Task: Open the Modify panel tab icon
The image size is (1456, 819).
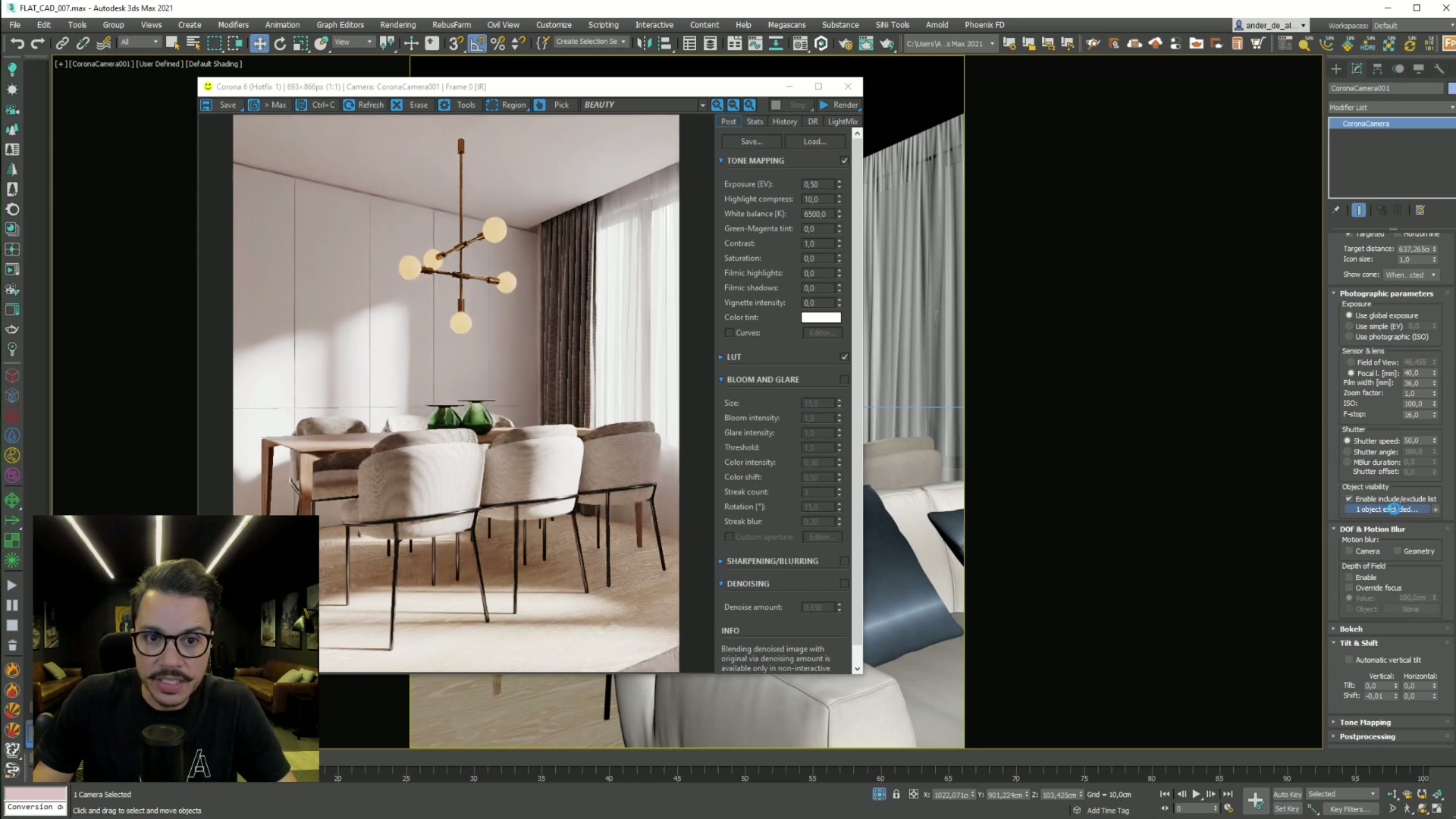Action: point(1357,68)
